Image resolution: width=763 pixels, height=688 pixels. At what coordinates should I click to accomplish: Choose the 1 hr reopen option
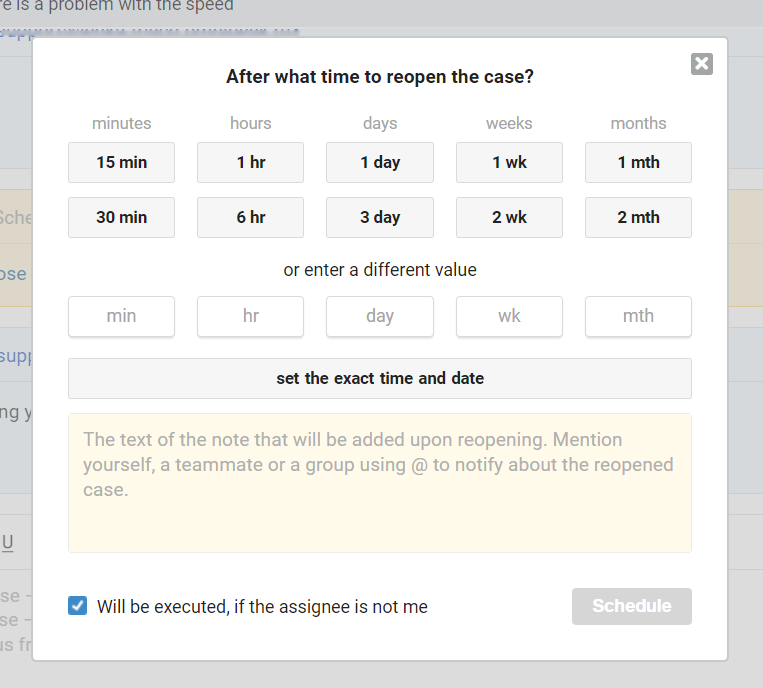click(250, 162)
